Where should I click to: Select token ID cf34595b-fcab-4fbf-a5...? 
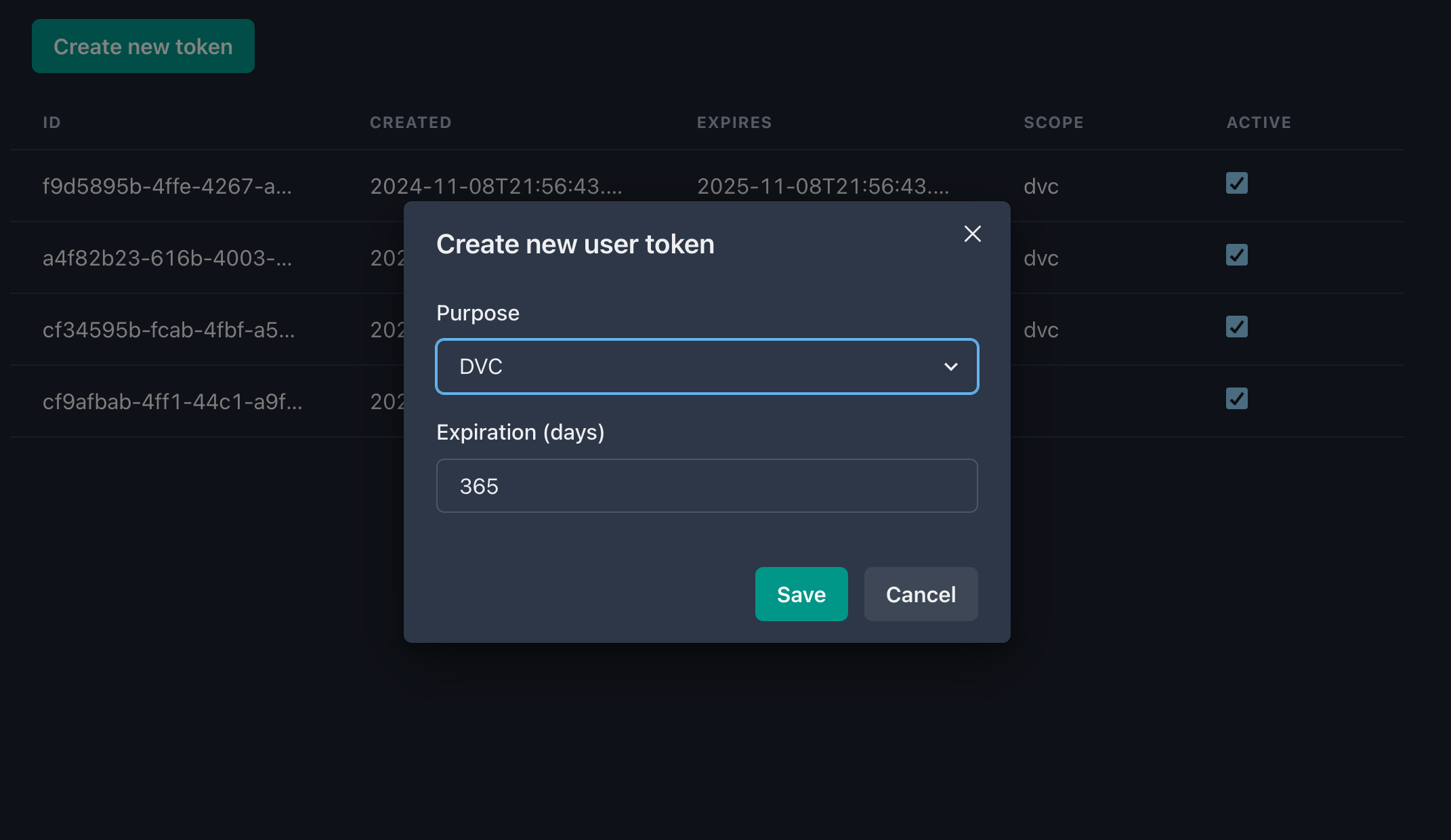click(x=169, y=330)
